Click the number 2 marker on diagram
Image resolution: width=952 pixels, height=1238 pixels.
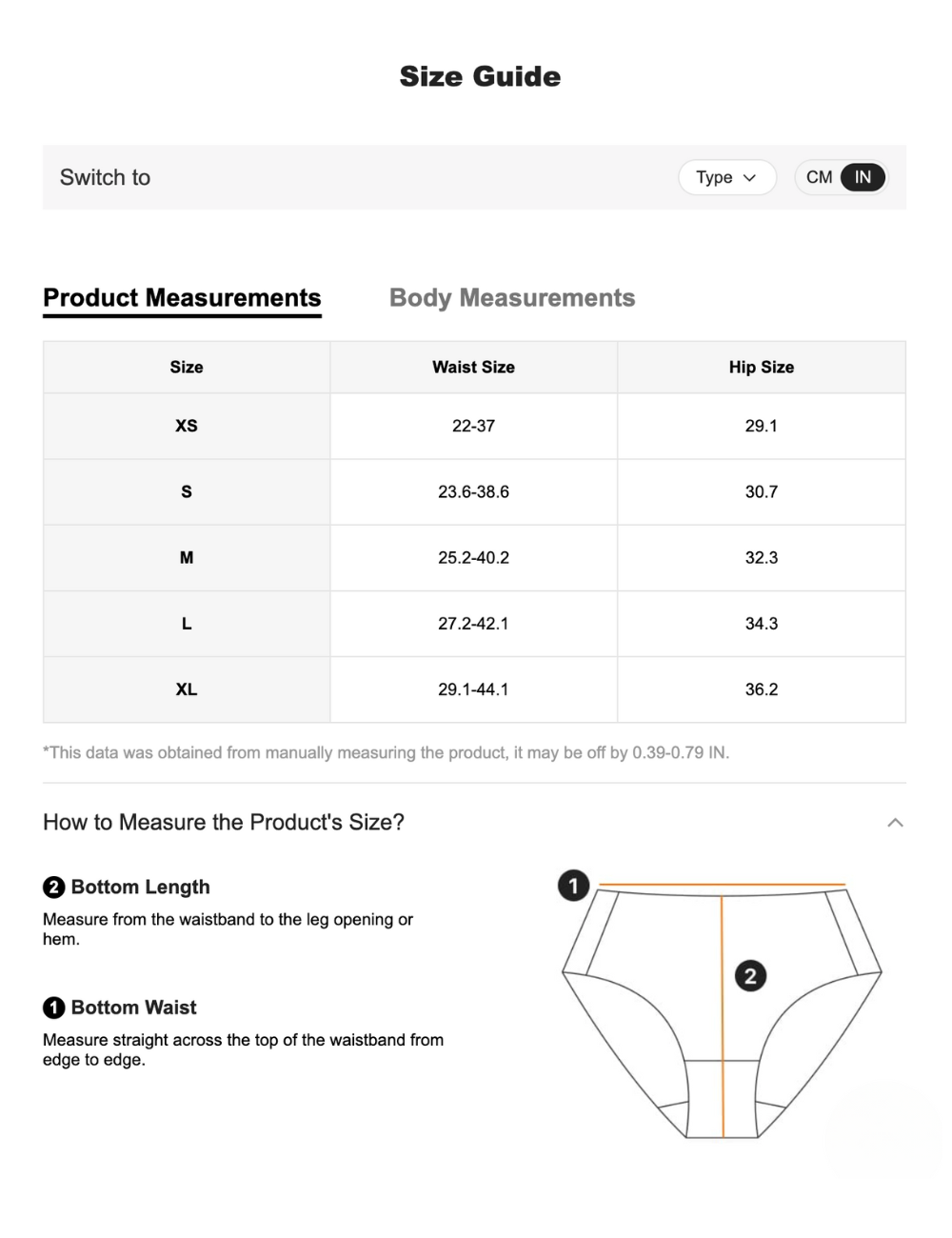click(x=750, y=976)
